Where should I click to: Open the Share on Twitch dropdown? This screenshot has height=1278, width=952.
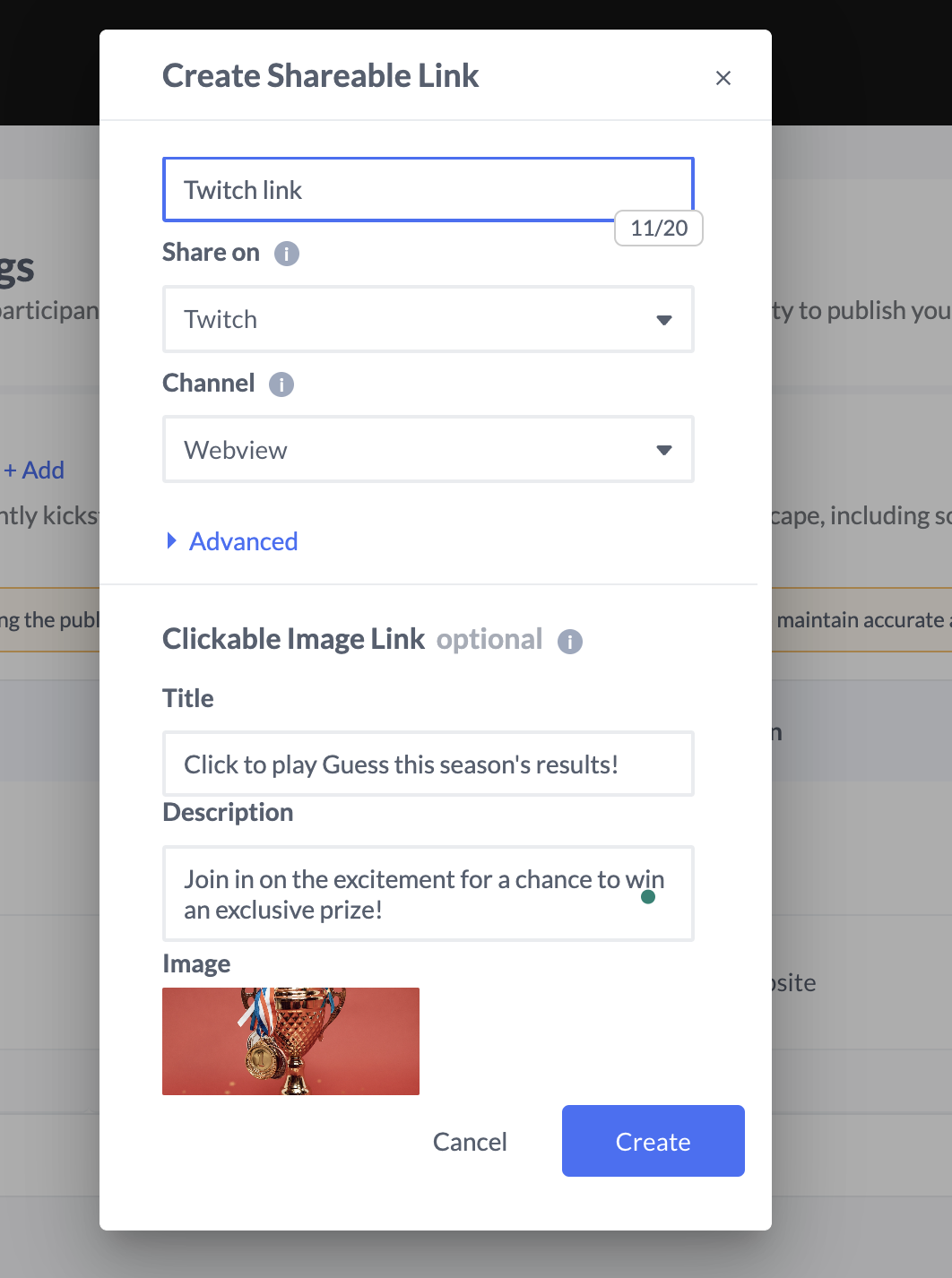point(428,320)
